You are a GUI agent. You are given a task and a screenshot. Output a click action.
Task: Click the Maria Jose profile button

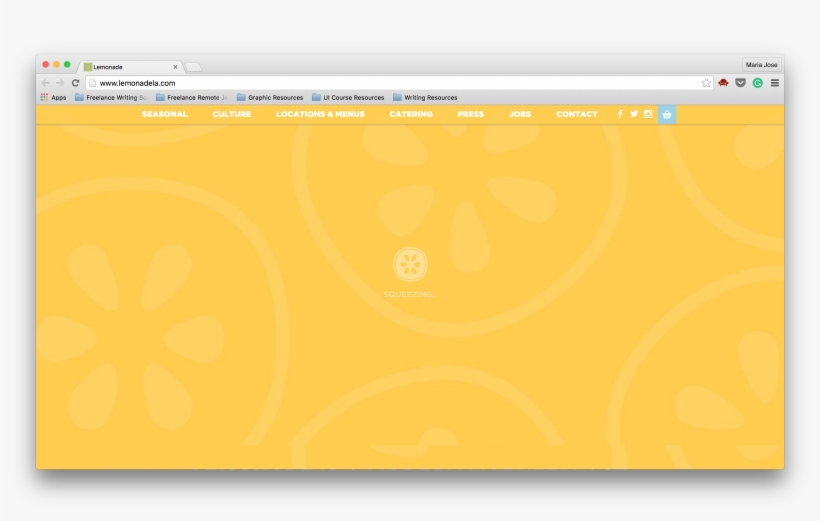pyautogui.click(x=761, y=64)
